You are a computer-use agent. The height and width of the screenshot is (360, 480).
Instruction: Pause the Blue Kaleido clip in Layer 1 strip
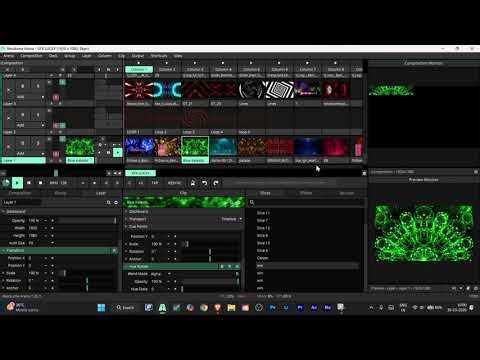108,152
